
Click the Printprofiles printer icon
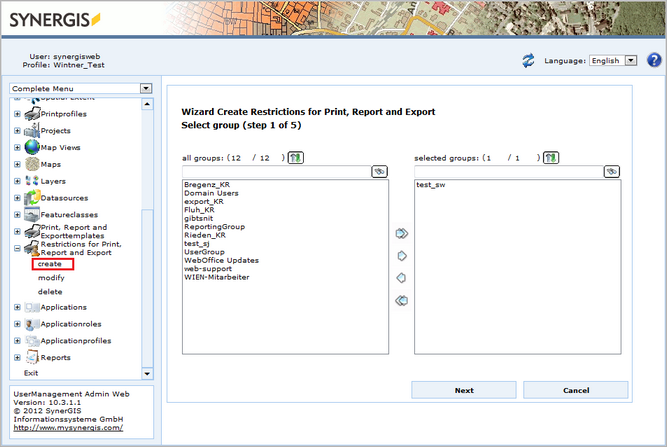(32, 114)
